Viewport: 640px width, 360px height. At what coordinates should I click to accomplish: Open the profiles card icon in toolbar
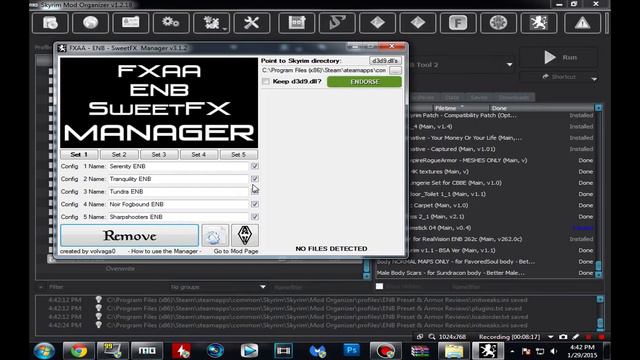[131, 22]
